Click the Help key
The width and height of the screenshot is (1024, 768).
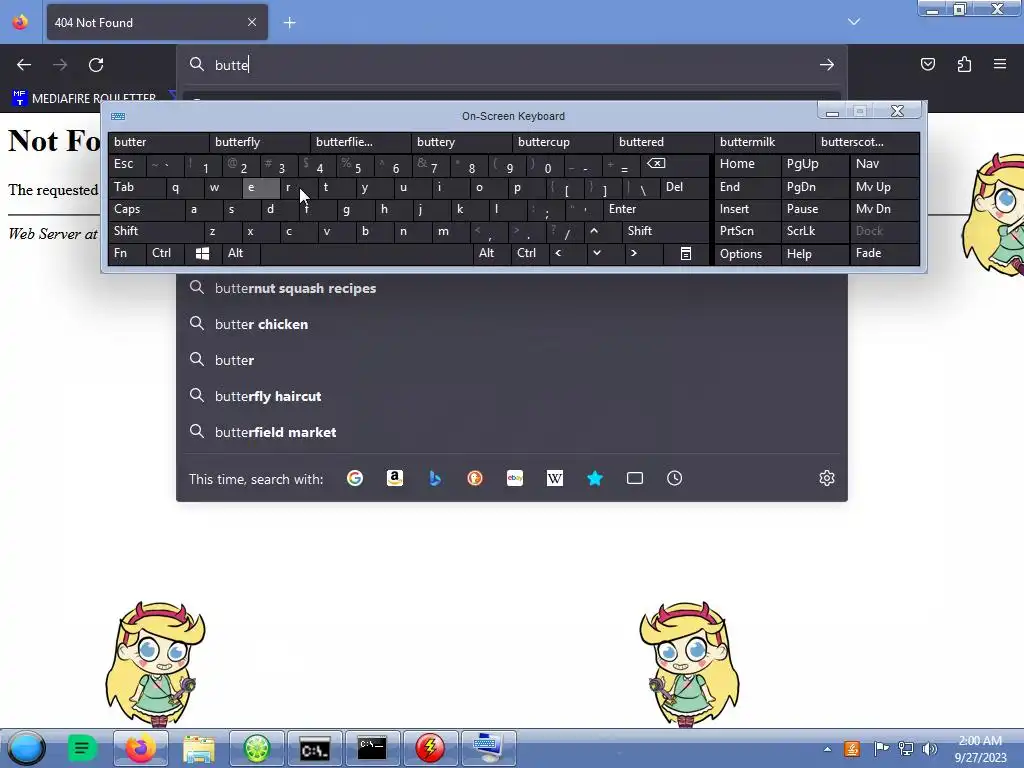click(x=815, y=253)
